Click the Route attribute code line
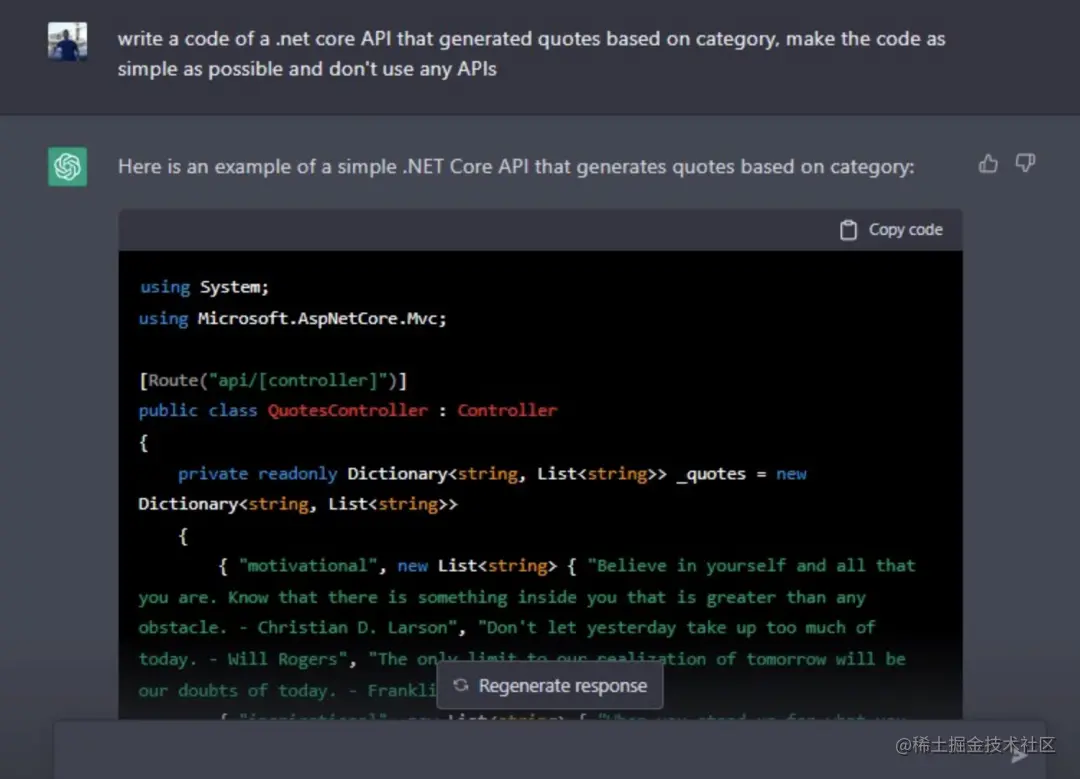The width and height of the screenshot is (1080, 779). (x=273, y=380)
